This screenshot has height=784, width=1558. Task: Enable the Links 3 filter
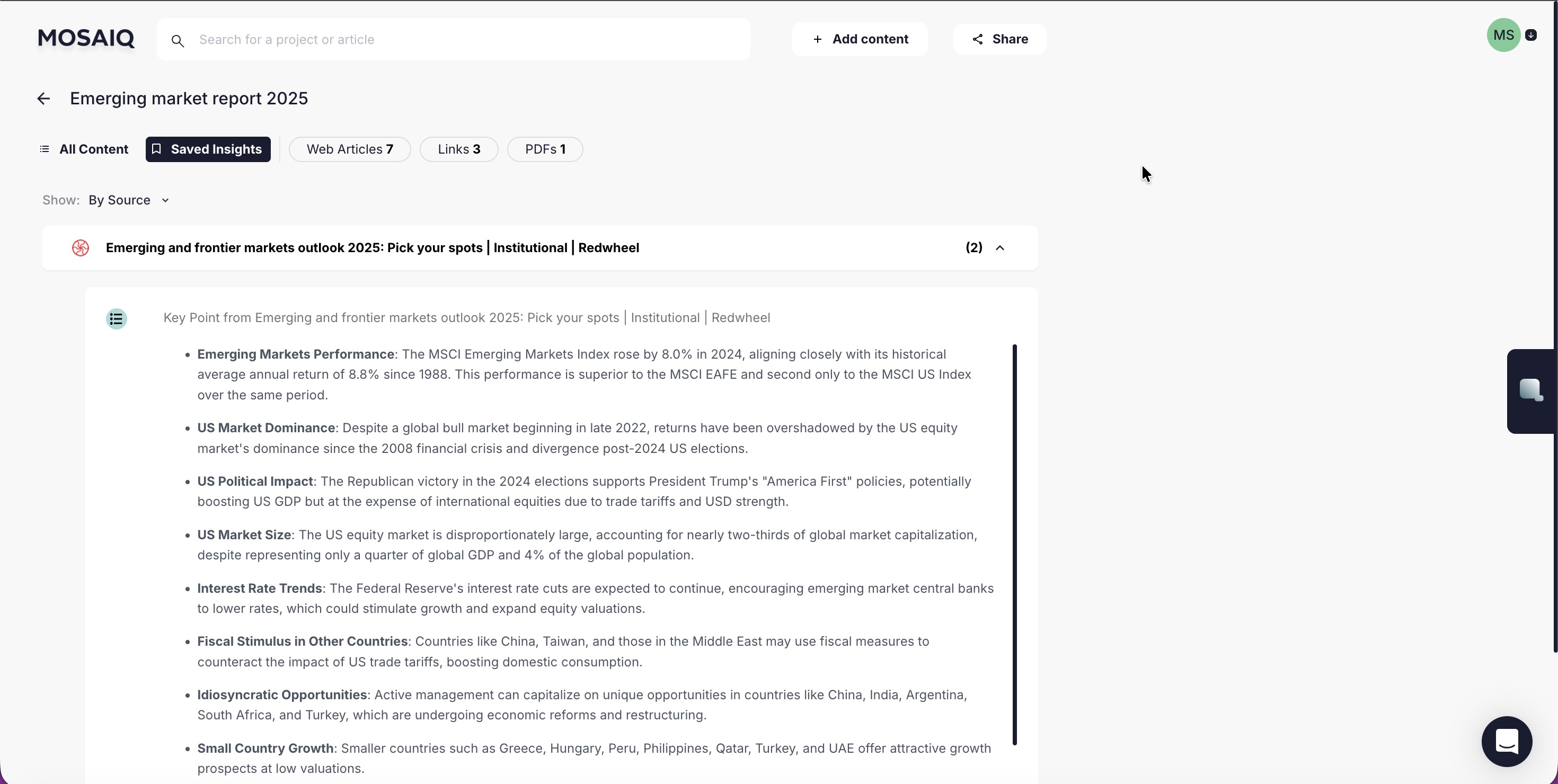tap(458, 149)
